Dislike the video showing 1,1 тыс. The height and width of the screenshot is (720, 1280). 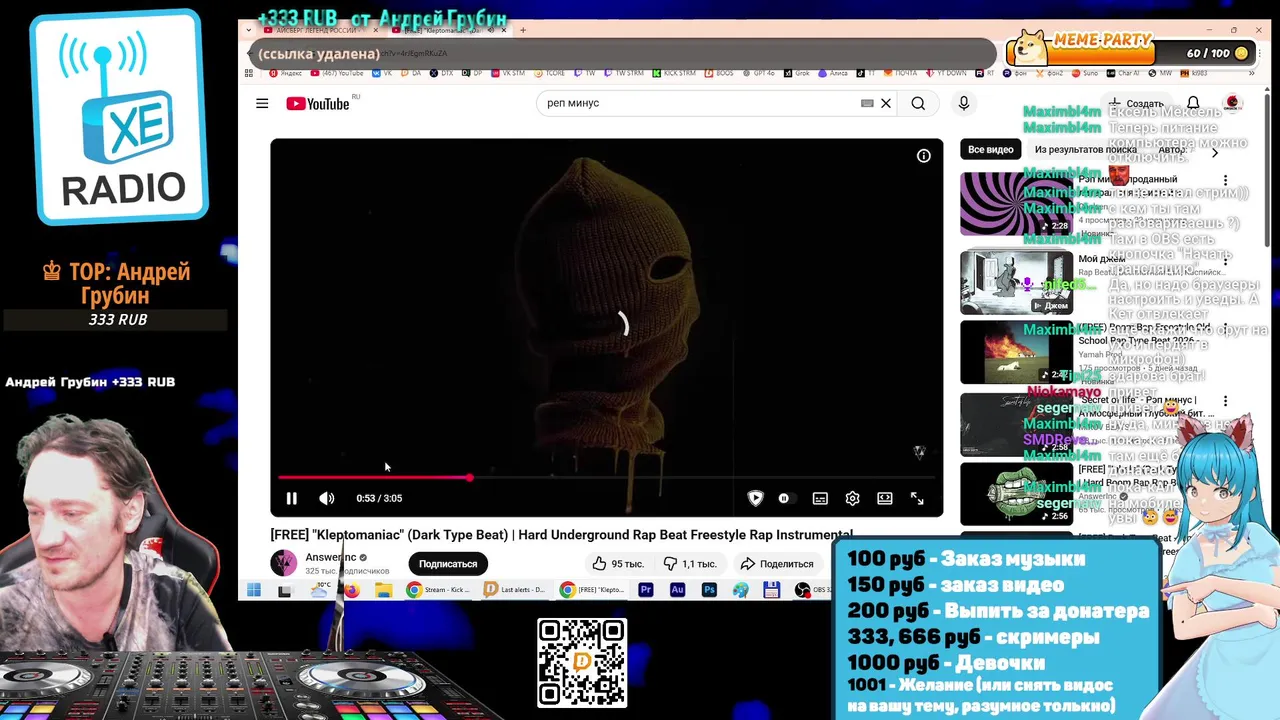click(x=690, y=564)
